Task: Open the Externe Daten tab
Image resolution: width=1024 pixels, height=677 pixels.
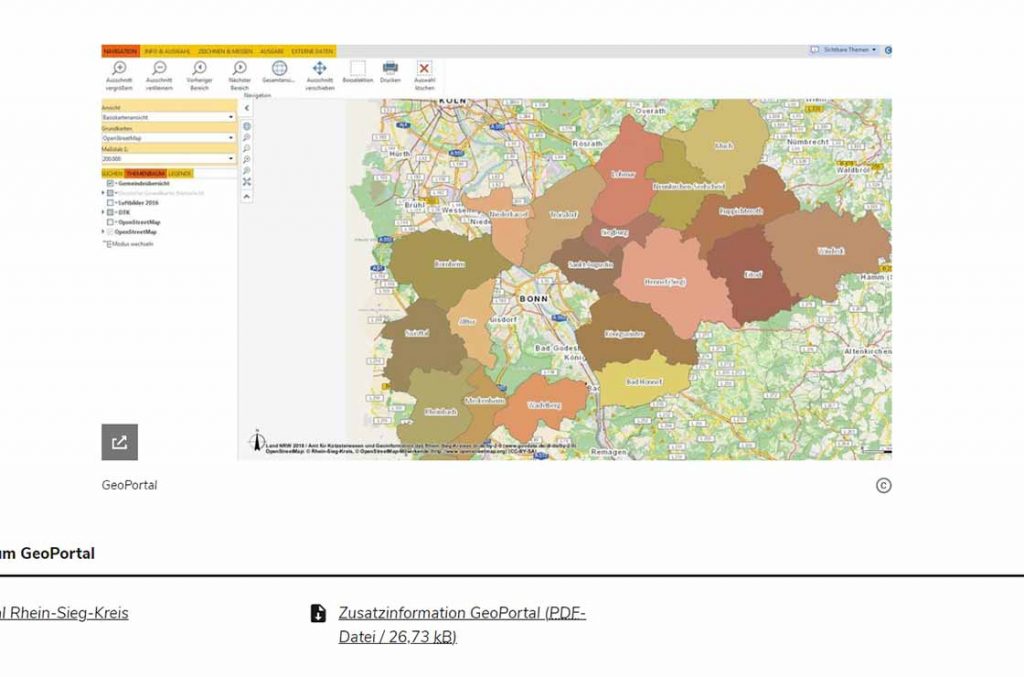Action: 312,51
